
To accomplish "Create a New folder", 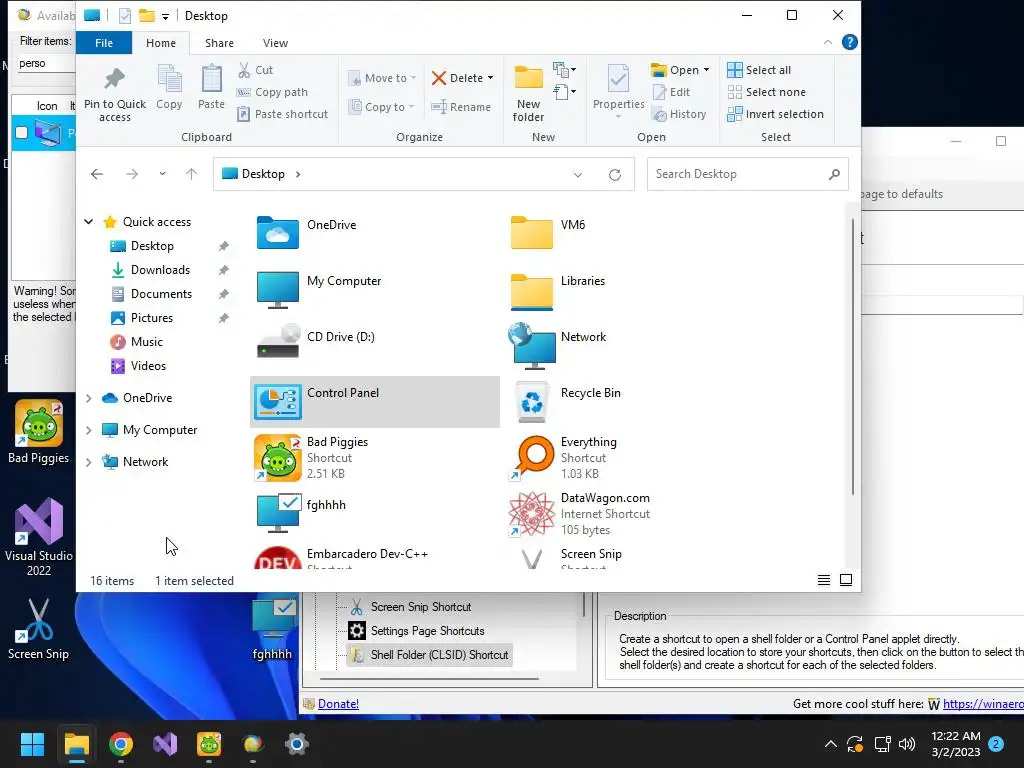I will (528, 93).
